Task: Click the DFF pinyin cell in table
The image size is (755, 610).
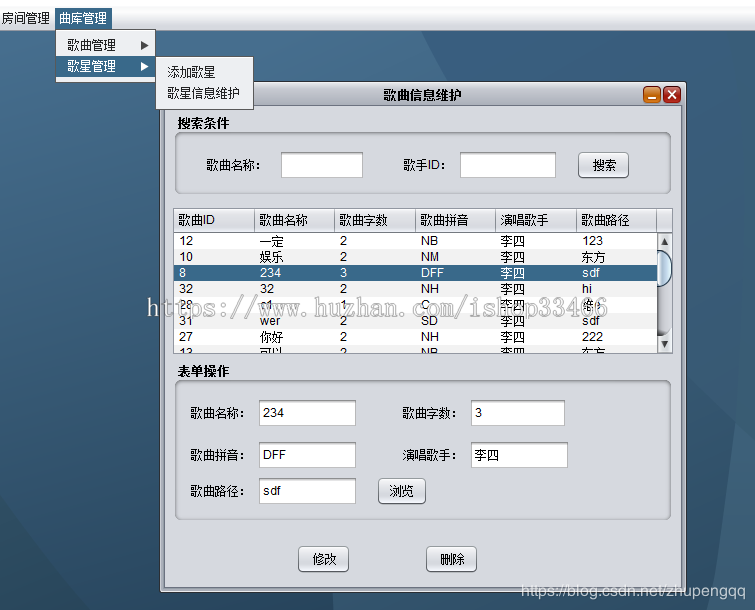Action: 455,273
